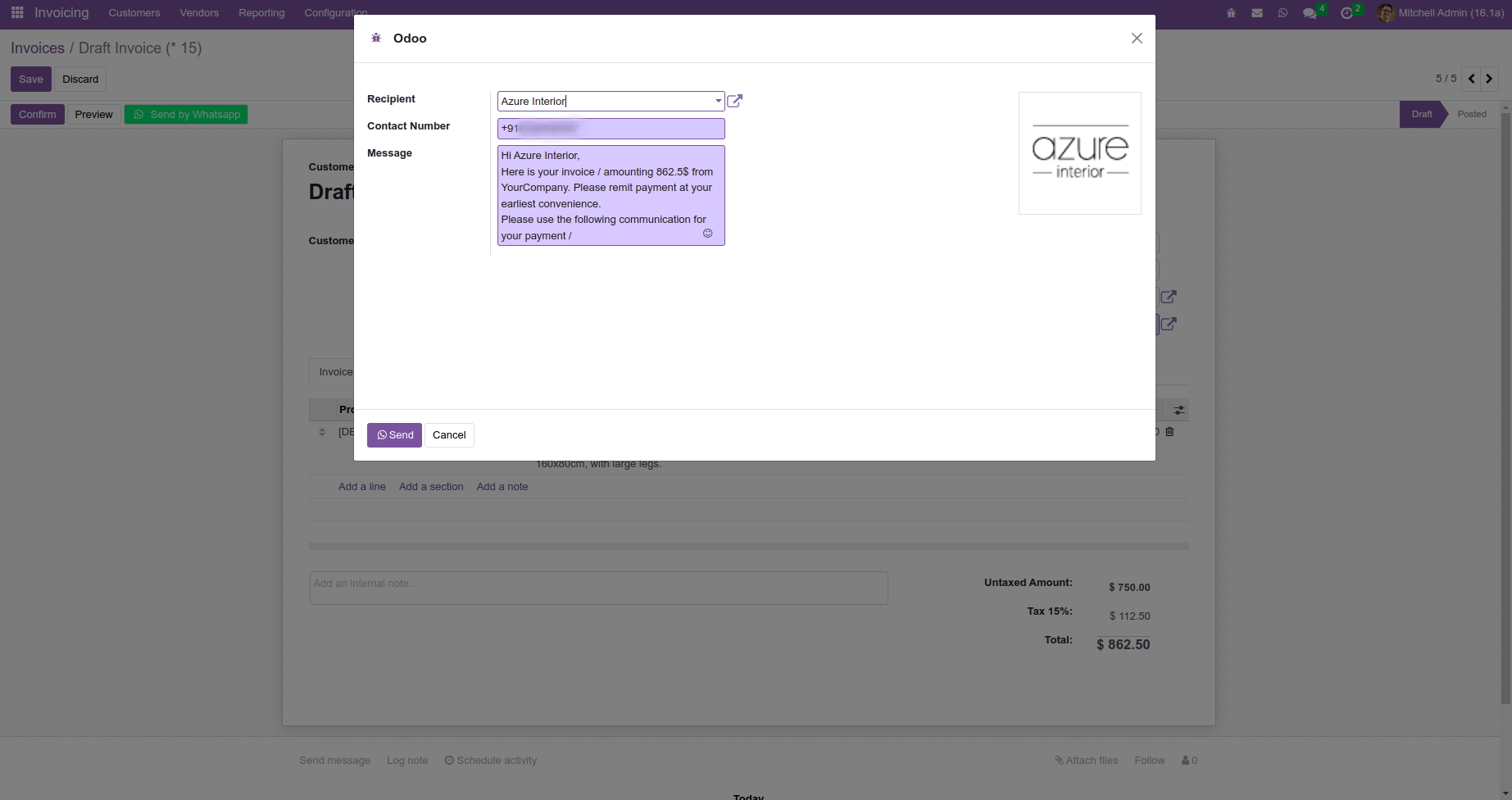Open the Invoicing app title

(x=61, y=13)
